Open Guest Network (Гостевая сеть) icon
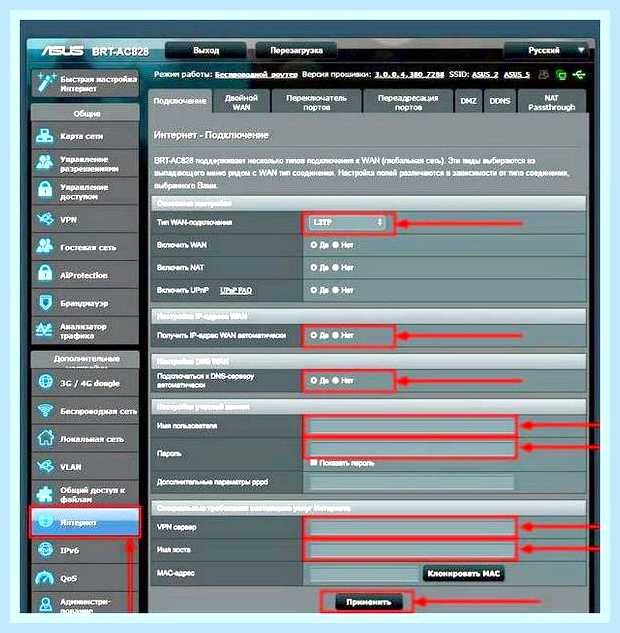Image resolution: width=620 pixels, height=633 pixels. click(x=44, y=246)
